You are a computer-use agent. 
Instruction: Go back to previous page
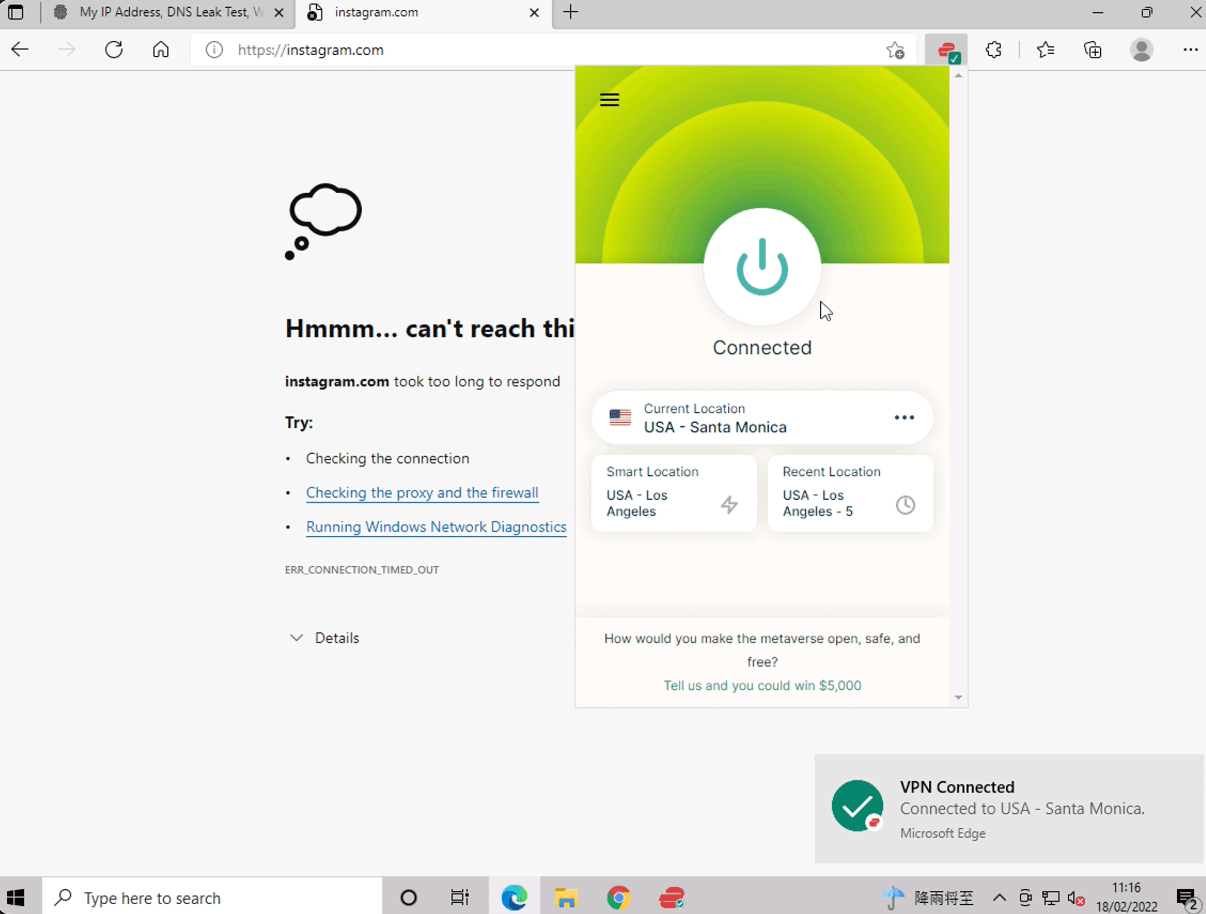pyautogui.click(x=20, y=50)
